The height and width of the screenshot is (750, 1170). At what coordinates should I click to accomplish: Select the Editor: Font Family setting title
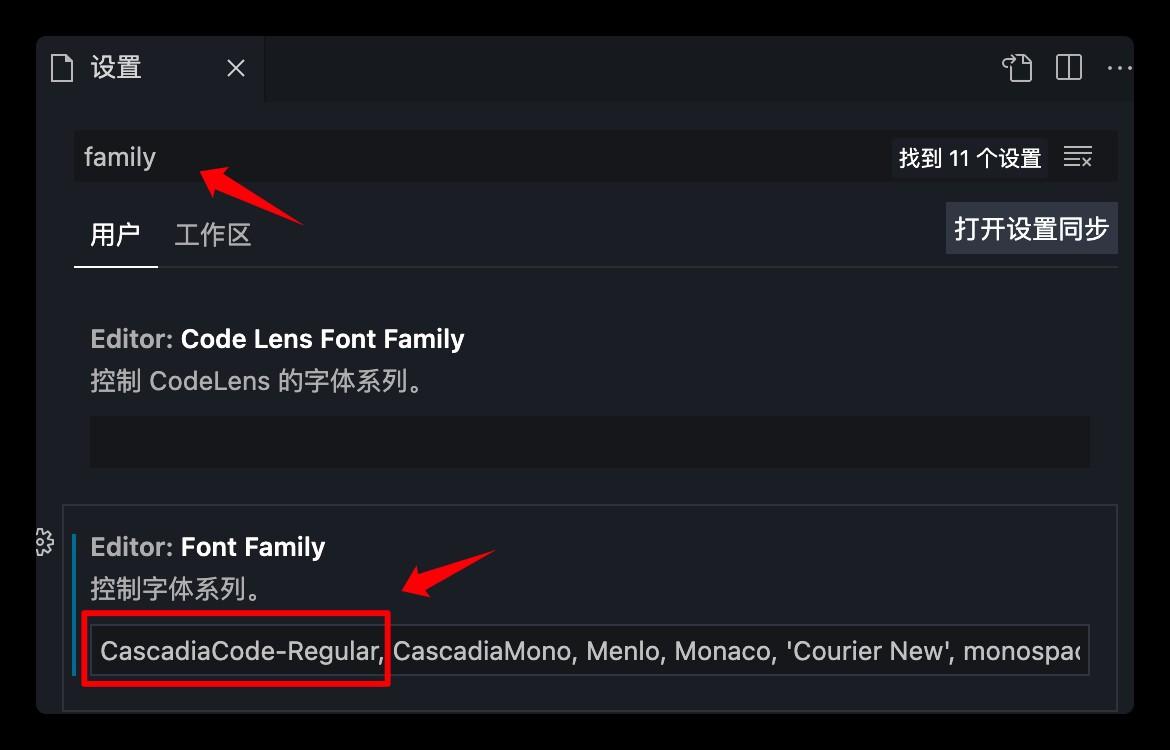point(207,547)
